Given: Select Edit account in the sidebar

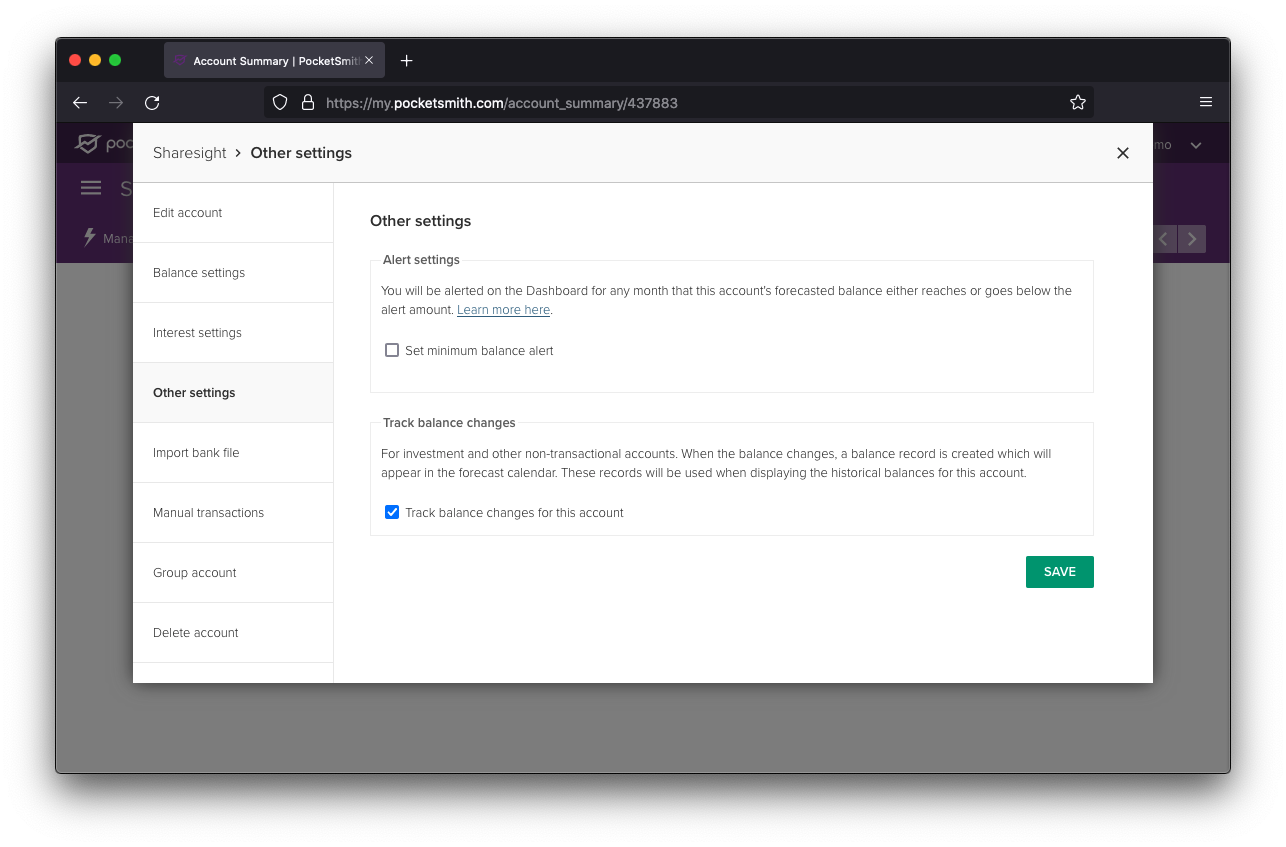Looking at the screenshot, I should pos(187,212).
